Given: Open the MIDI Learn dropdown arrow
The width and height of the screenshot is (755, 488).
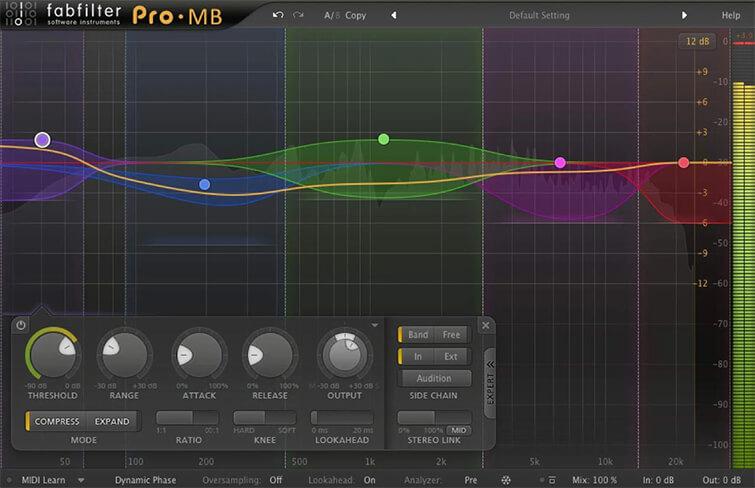Looking at the screenshot, I should tap(81, 480).
